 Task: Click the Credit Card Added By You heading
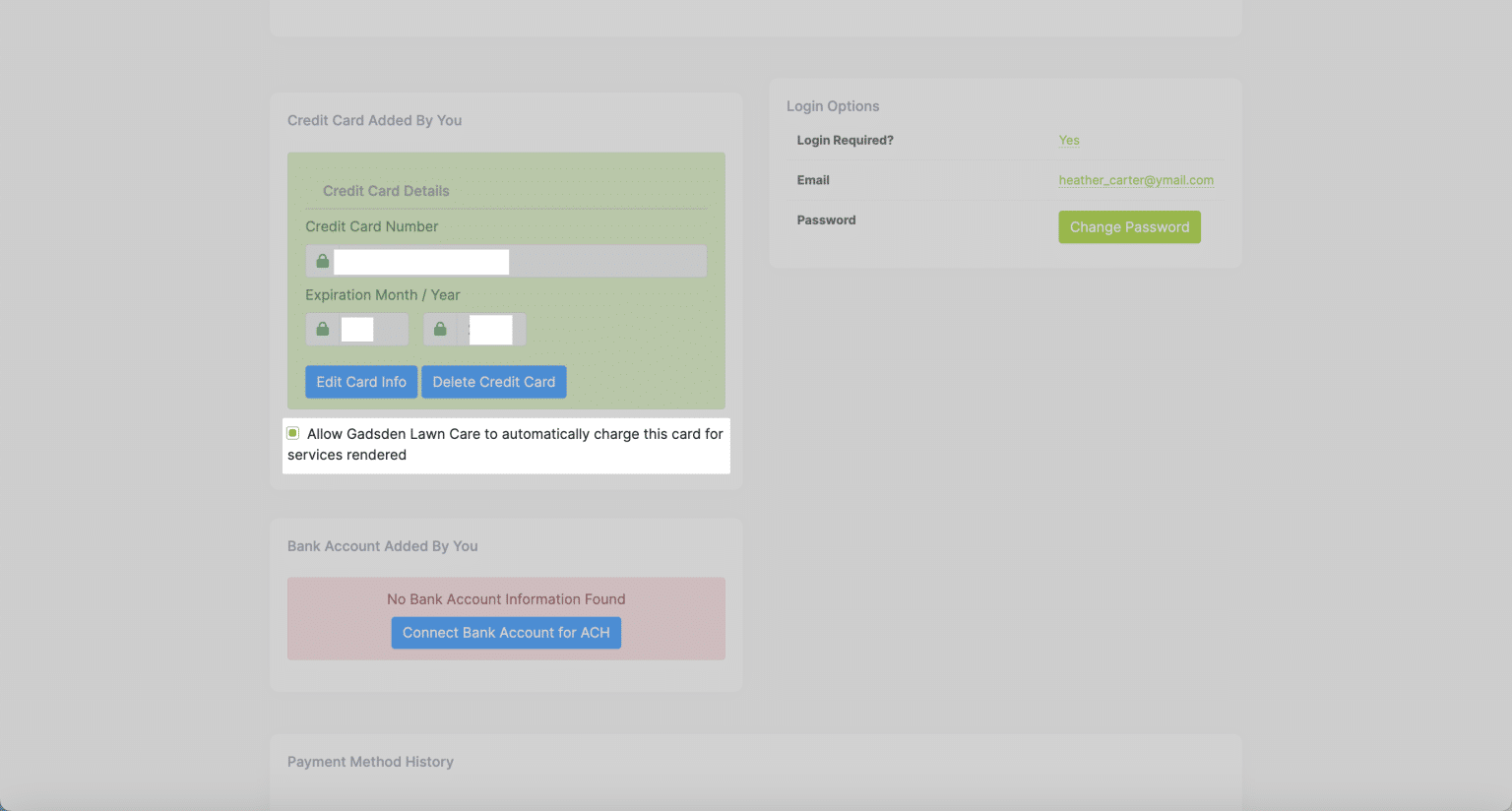click(374, 119)
